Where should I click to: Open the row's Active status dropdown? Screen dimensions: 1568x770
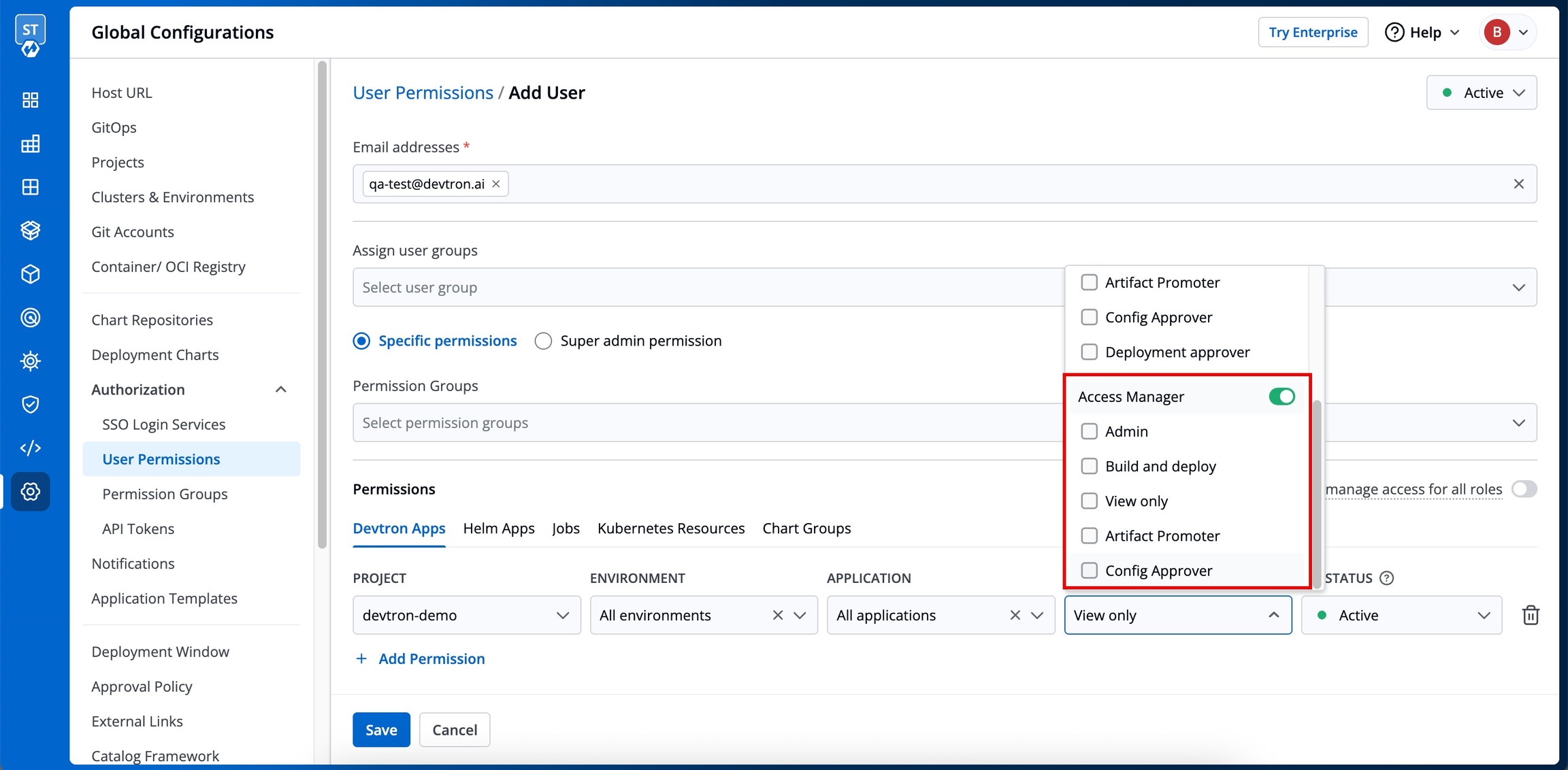pyautogui.click(x=1401, y=615)
